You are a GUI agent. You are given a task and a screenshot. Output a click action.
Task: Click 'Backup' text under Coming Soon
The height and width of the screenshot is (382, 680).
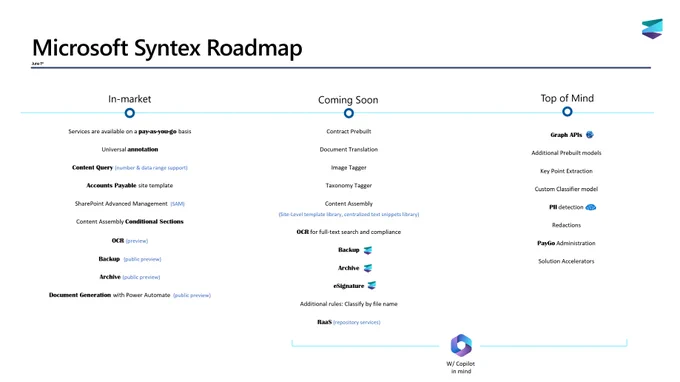pos(349,250)
